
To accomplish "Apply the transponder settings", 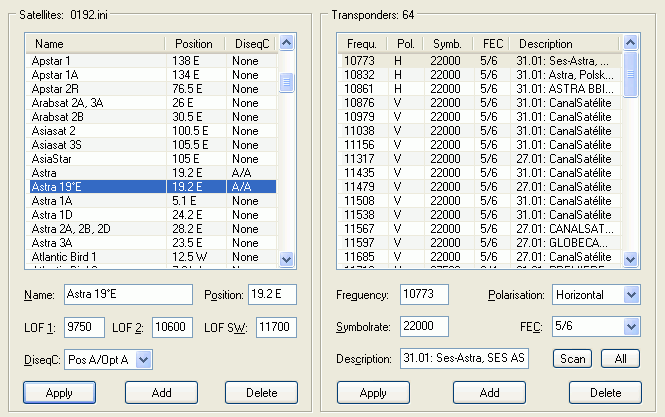I will [373, 393].
